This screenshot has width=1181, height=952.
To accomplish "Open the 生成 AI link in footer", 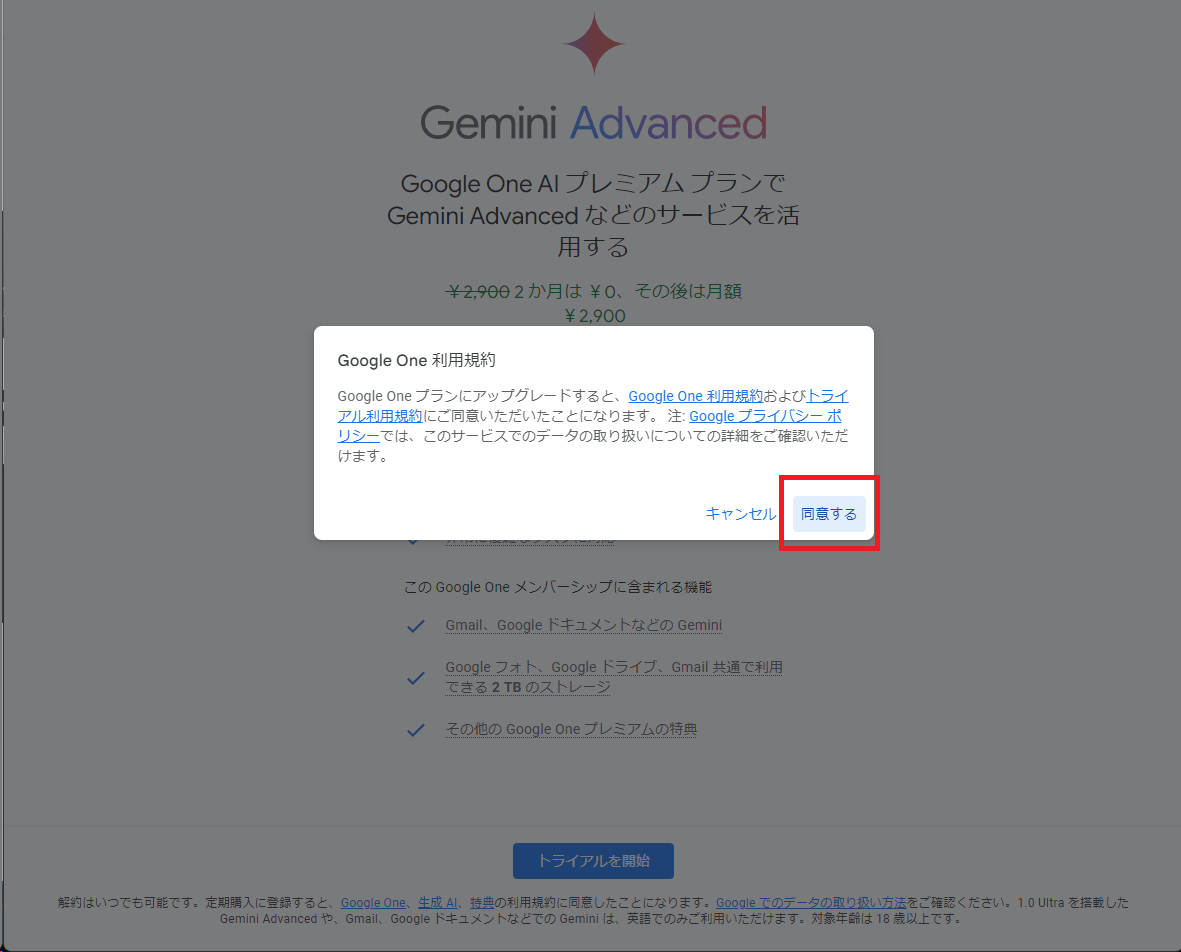I will 438,902.
